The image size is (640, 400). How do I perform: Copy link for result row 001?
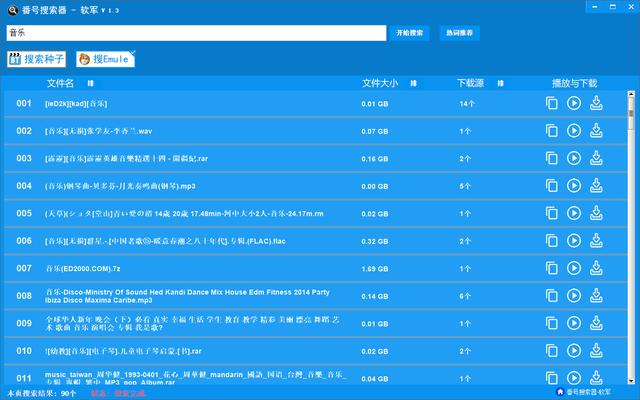(x=552, y=103)
